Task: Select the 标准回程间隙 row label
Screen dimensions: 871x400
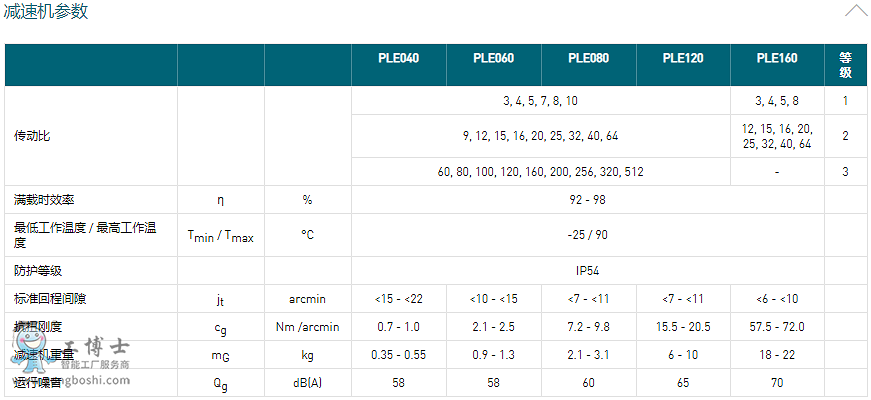Action: 45,298
